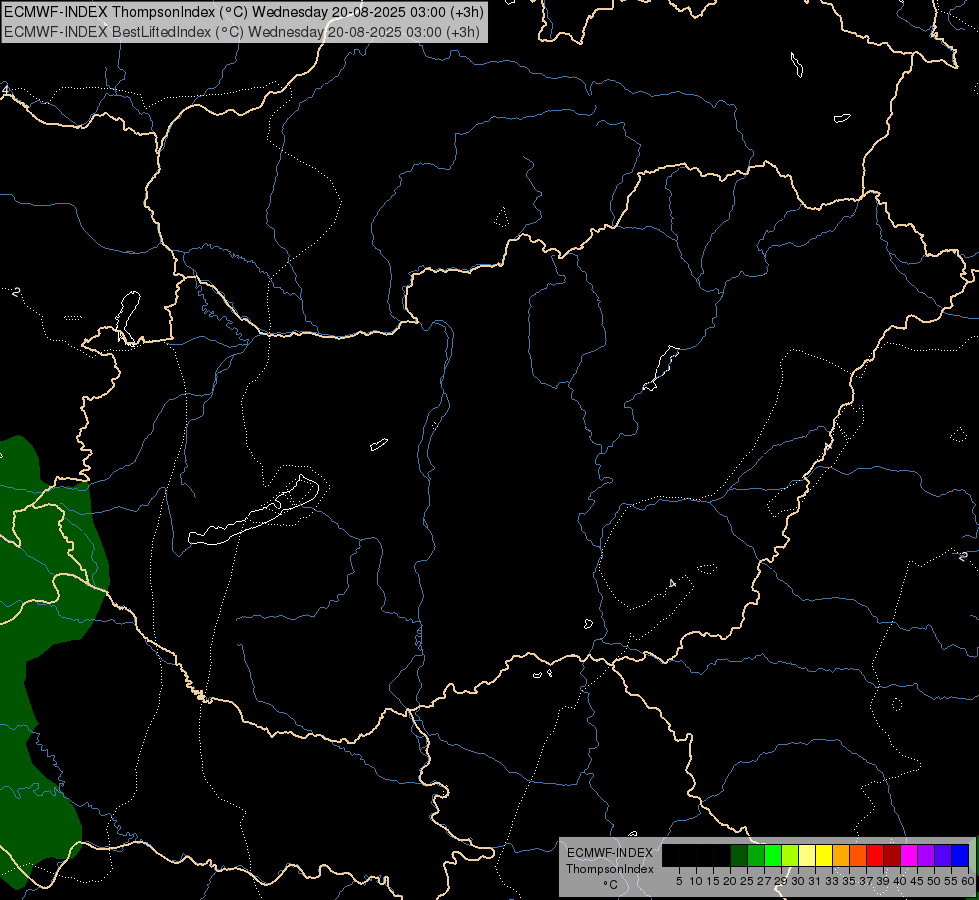
Task: Click the ThompsonIndex title line at top
Action: 244,12
